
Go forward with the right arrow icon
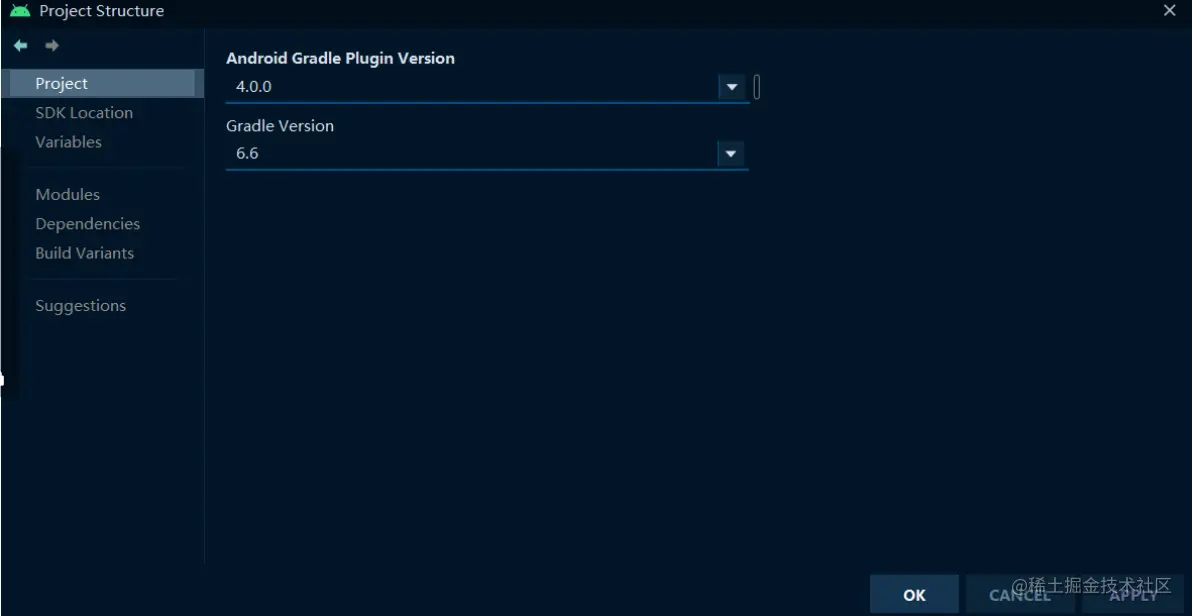click(52, 46)
